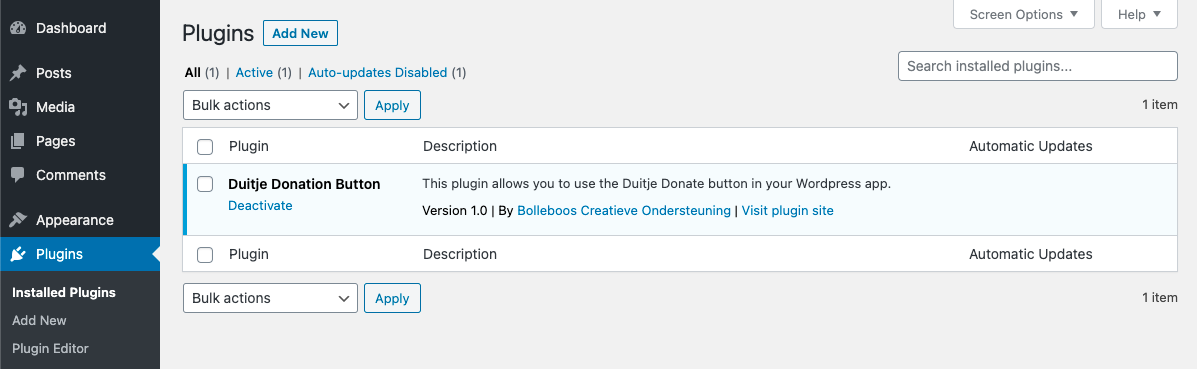Click the Plugins plug icon in sidebar
Viewport: 1197px width, 369px height.
click(x=18, y=254)
